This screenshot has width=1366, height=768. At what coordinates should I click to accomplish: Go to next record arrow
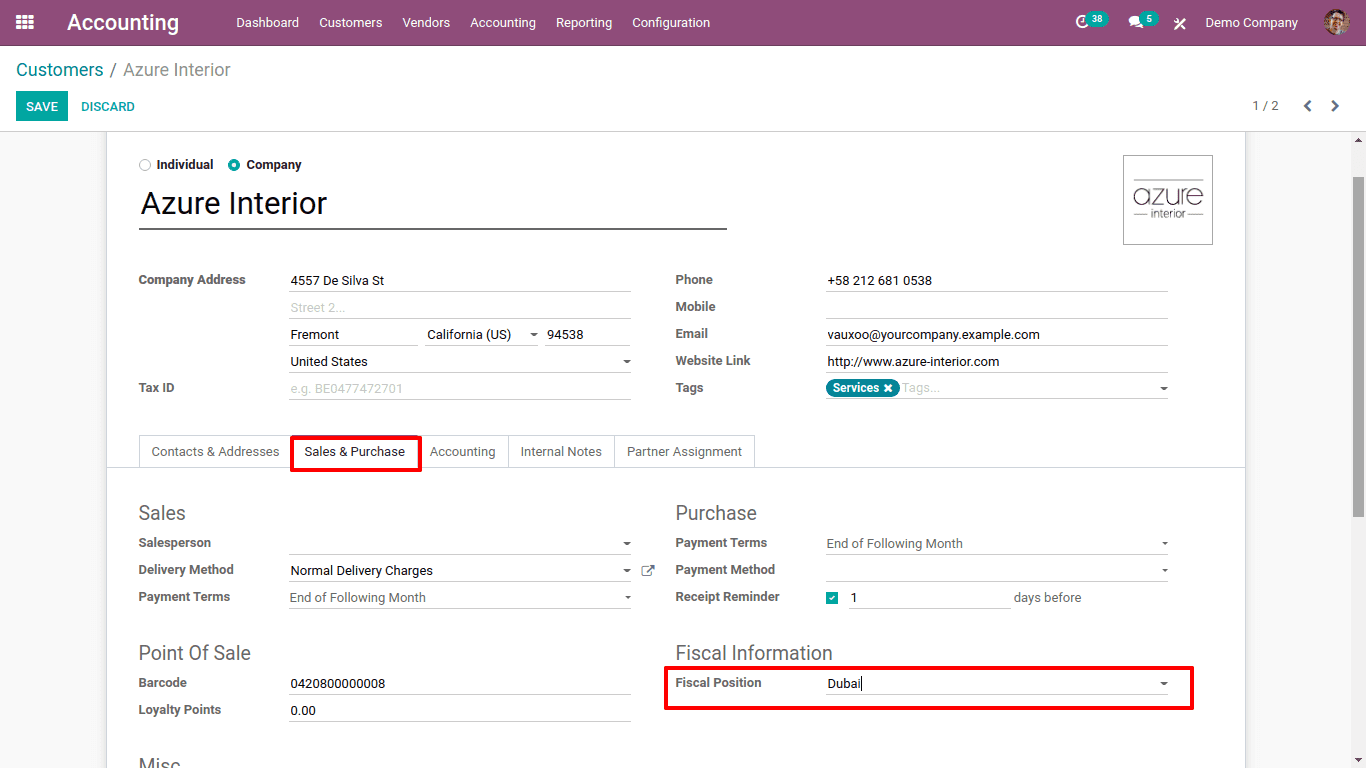(1335, 106)
